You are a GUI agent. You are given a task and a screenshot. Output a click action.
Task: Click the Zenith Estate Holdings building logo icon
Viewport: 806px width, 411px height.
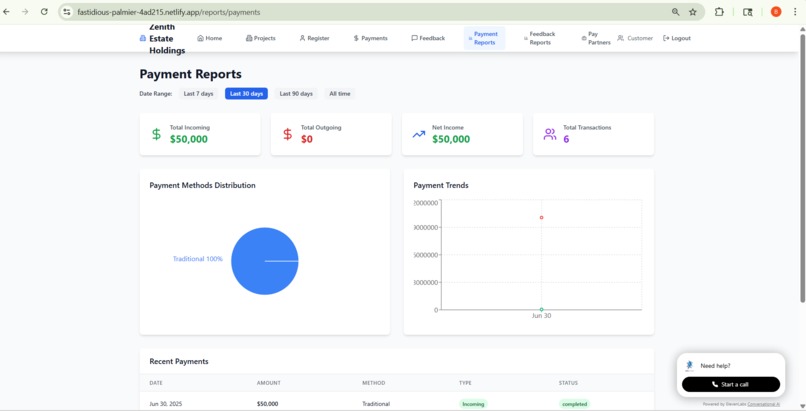tap(143, 39)
